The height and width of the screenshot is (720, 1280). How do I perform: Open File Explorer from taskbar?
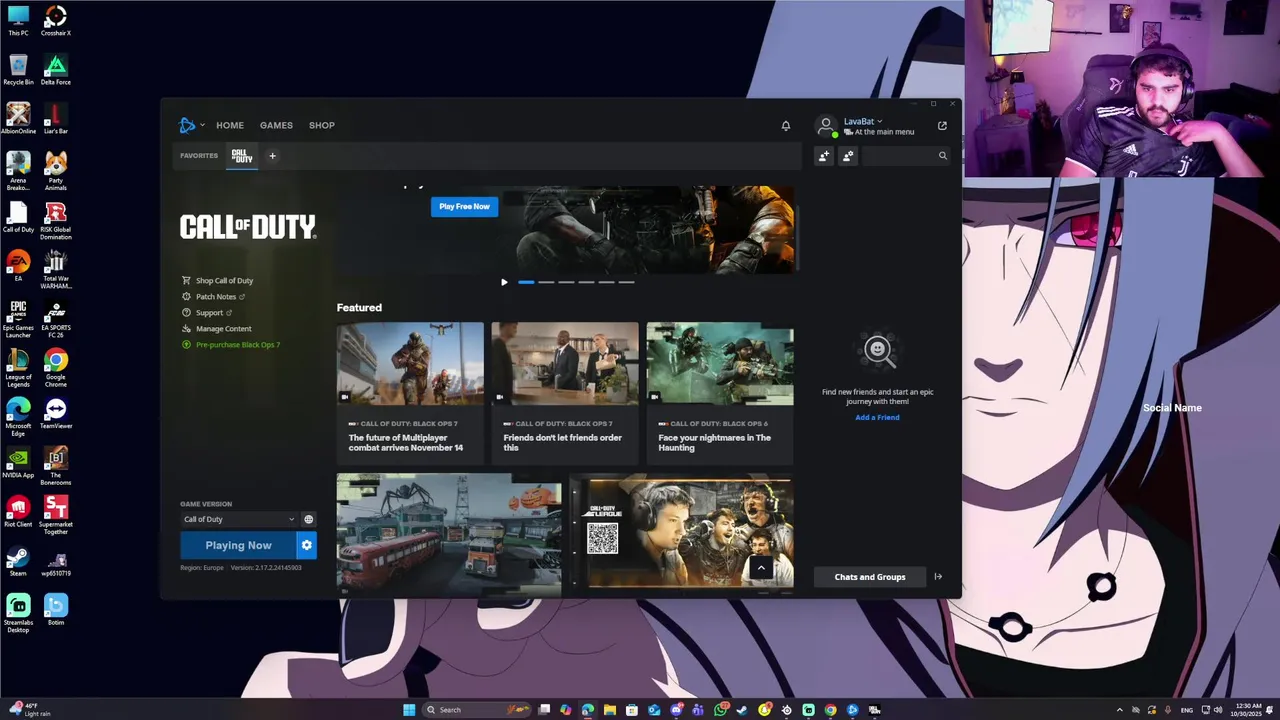pos(609,710)
